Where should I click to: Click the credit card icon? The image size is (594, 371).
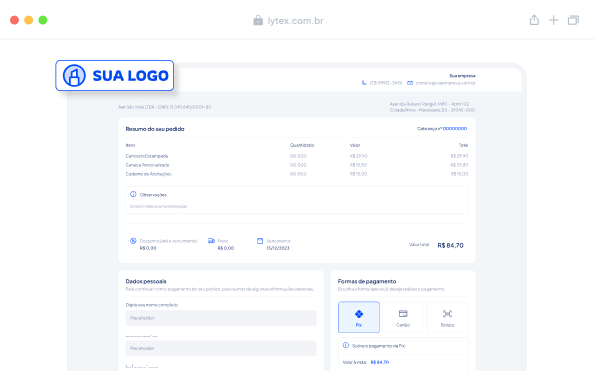403,313
